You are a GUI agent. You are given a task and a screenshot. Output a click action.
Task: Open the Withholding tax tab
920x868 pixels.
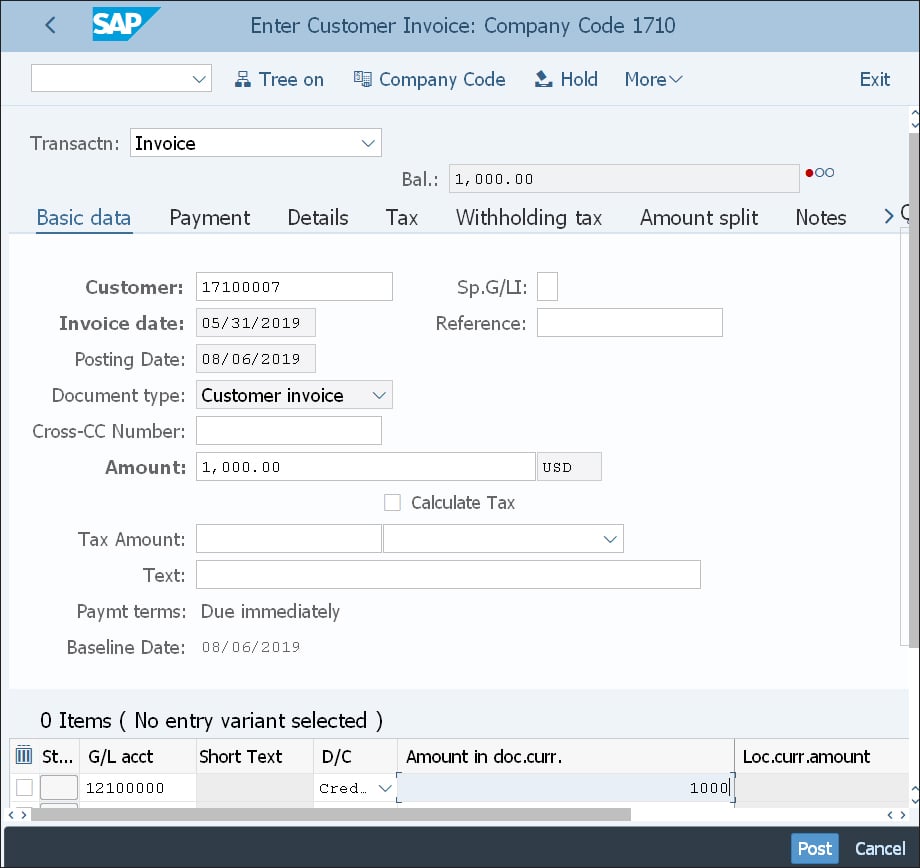529,218
